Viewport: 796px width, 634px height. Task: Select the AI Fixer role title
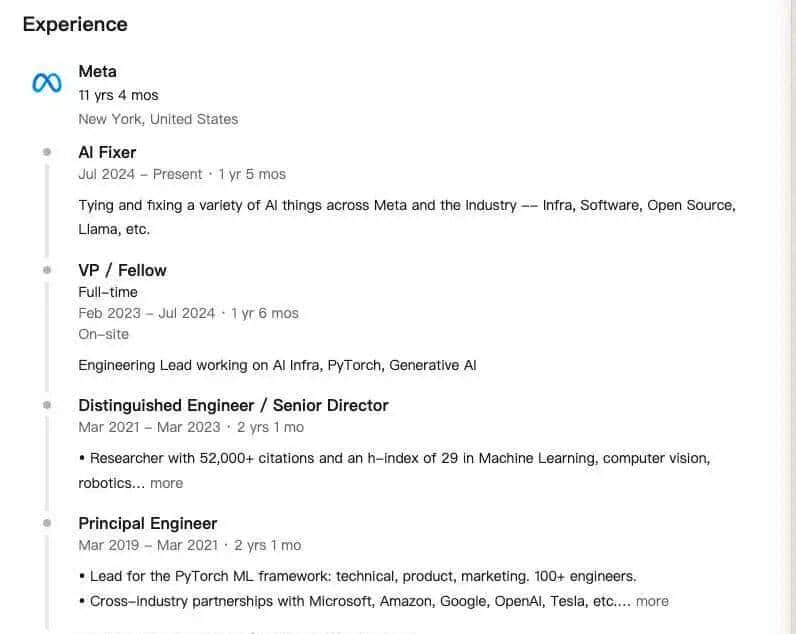(x=107, y=152)
